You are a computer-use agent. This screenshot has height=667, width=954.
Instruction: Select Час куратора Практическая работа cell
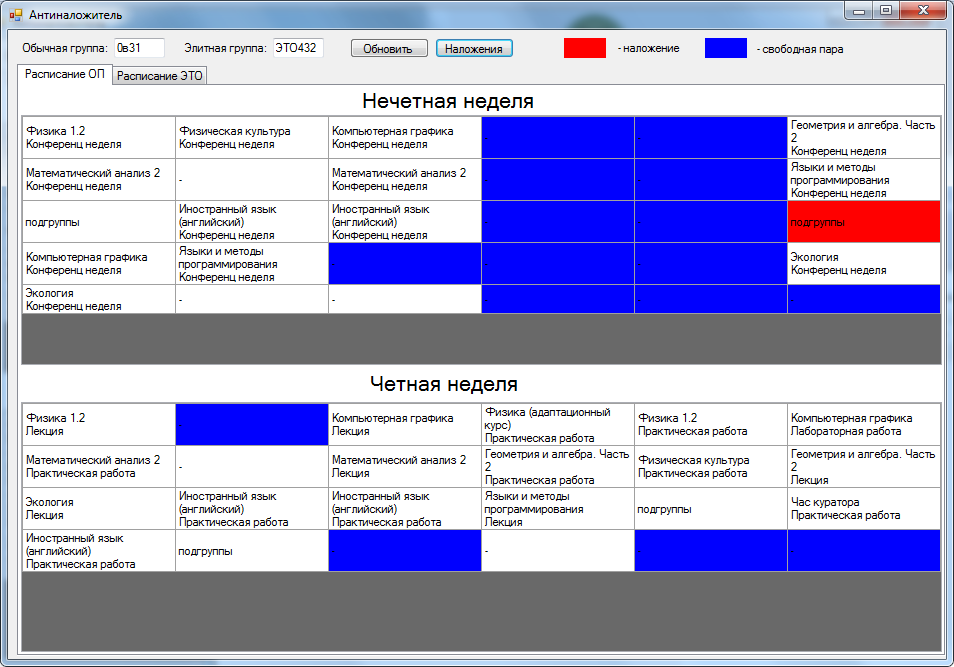pos(864,508)
